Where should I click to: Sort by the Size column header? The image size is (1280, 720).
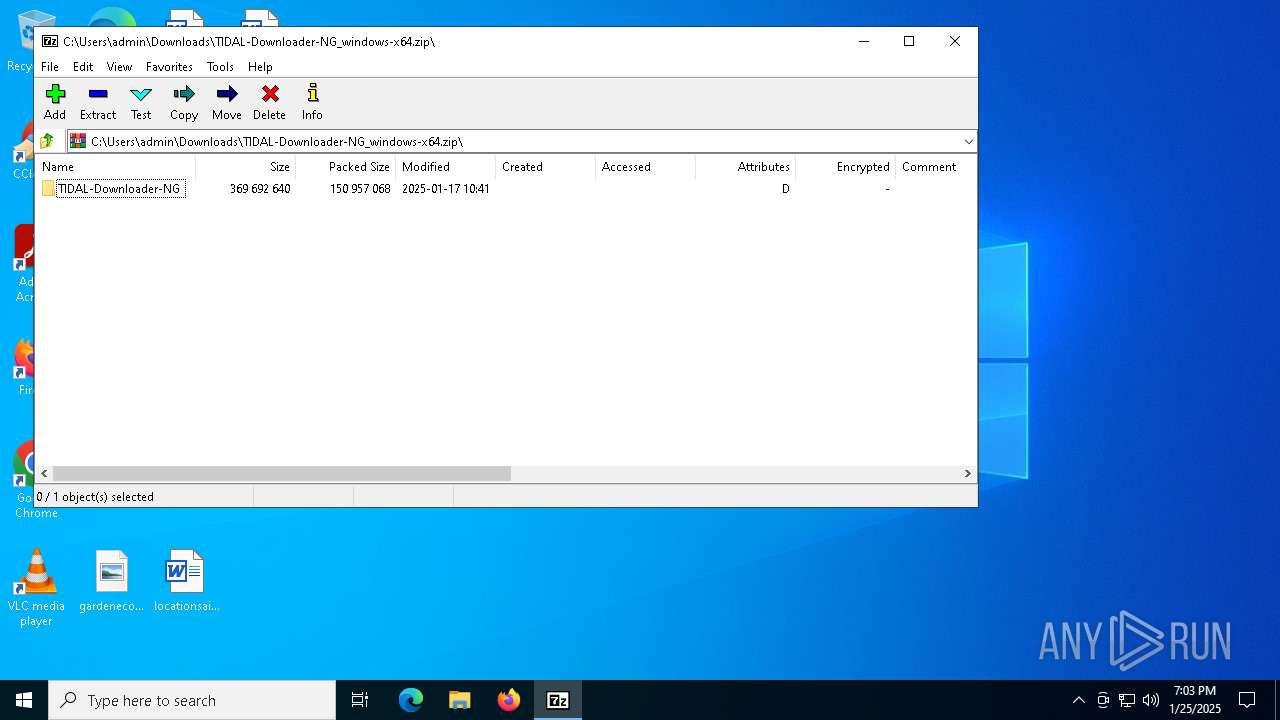(x=245, y=167)
